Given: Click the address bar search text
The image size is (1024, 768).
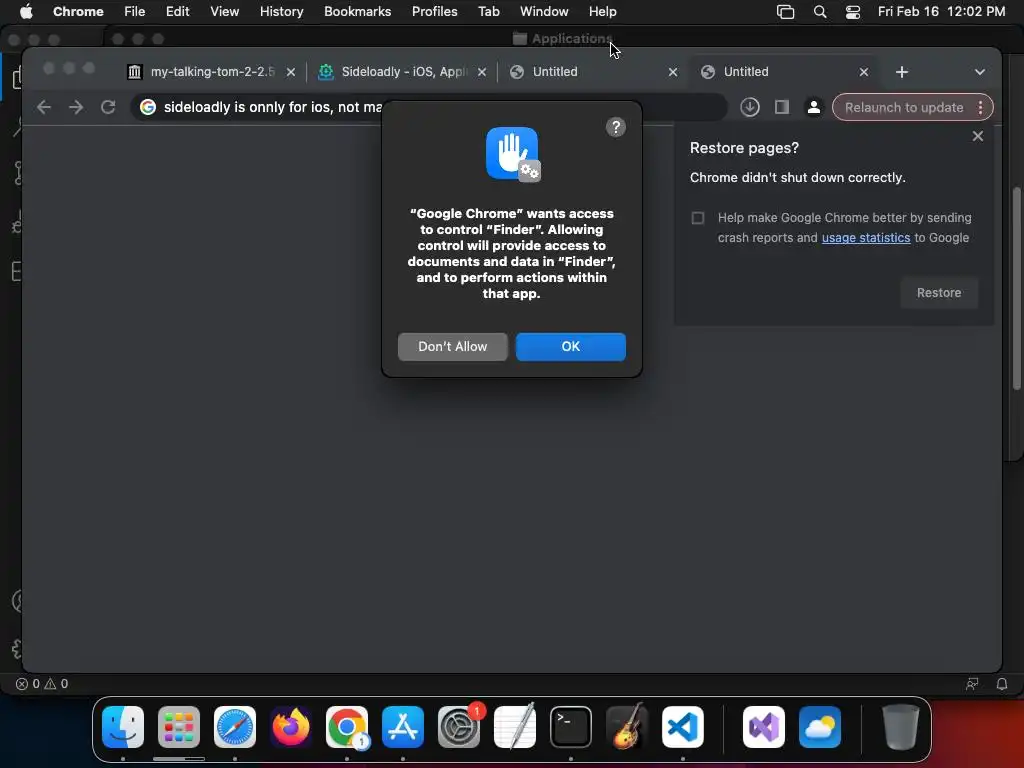Looking at the screenshot, I should [273, 107].
